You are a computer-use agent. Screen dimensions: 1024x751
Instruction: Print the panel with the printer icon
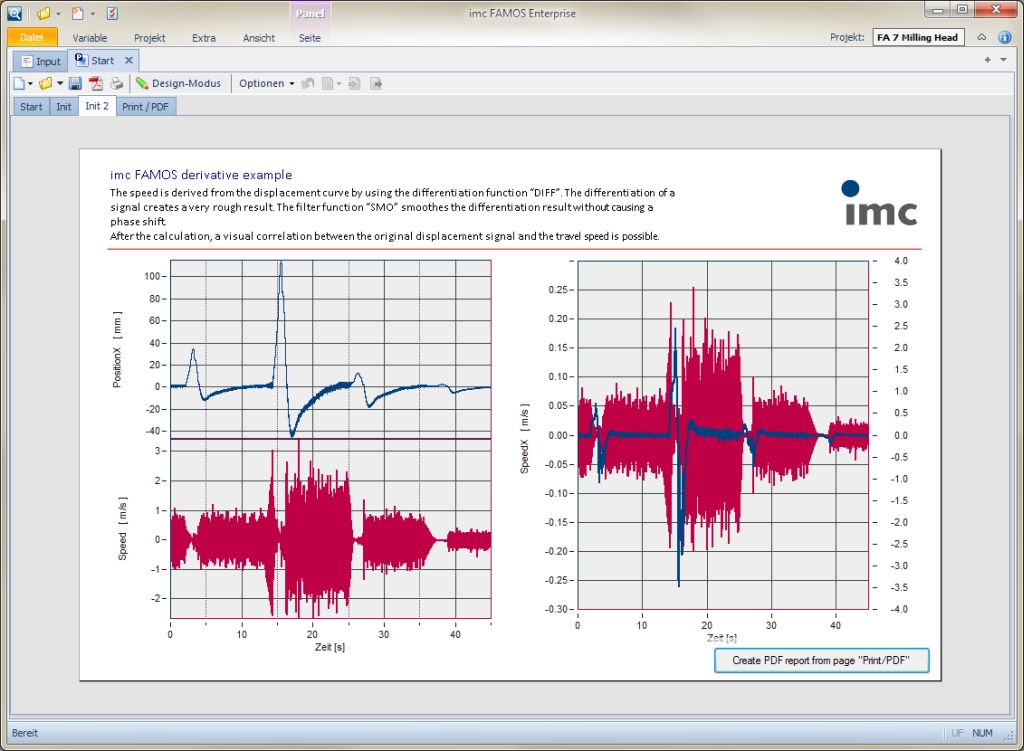tap(117, 84)
